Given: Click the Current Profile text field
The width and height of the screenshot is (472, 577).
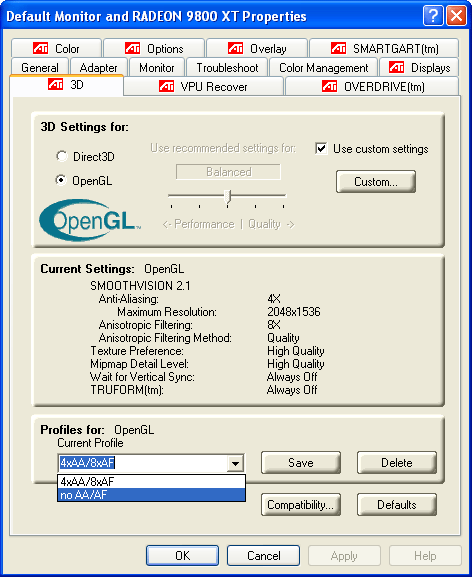Looking at the screenshot, I should 143,463.
